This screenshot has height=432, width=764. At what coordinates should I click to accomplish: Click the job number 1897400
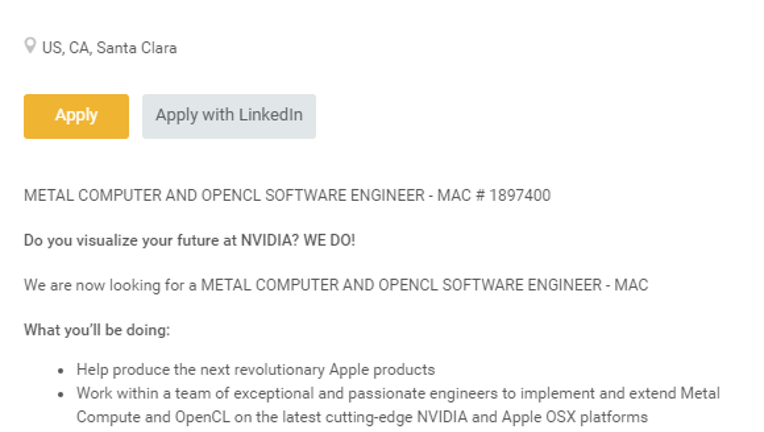click(520, 195)
